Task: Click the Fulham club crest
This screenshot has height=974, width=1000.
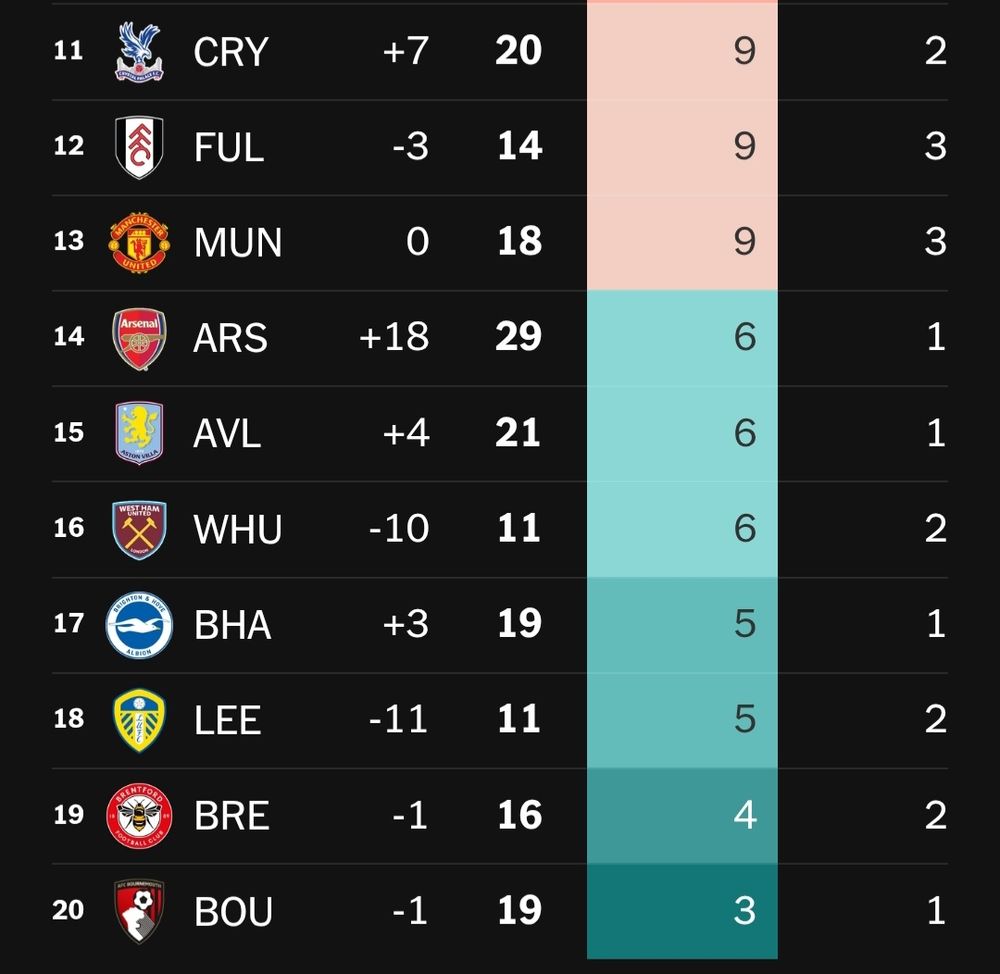Action: [x=139, y=147]
